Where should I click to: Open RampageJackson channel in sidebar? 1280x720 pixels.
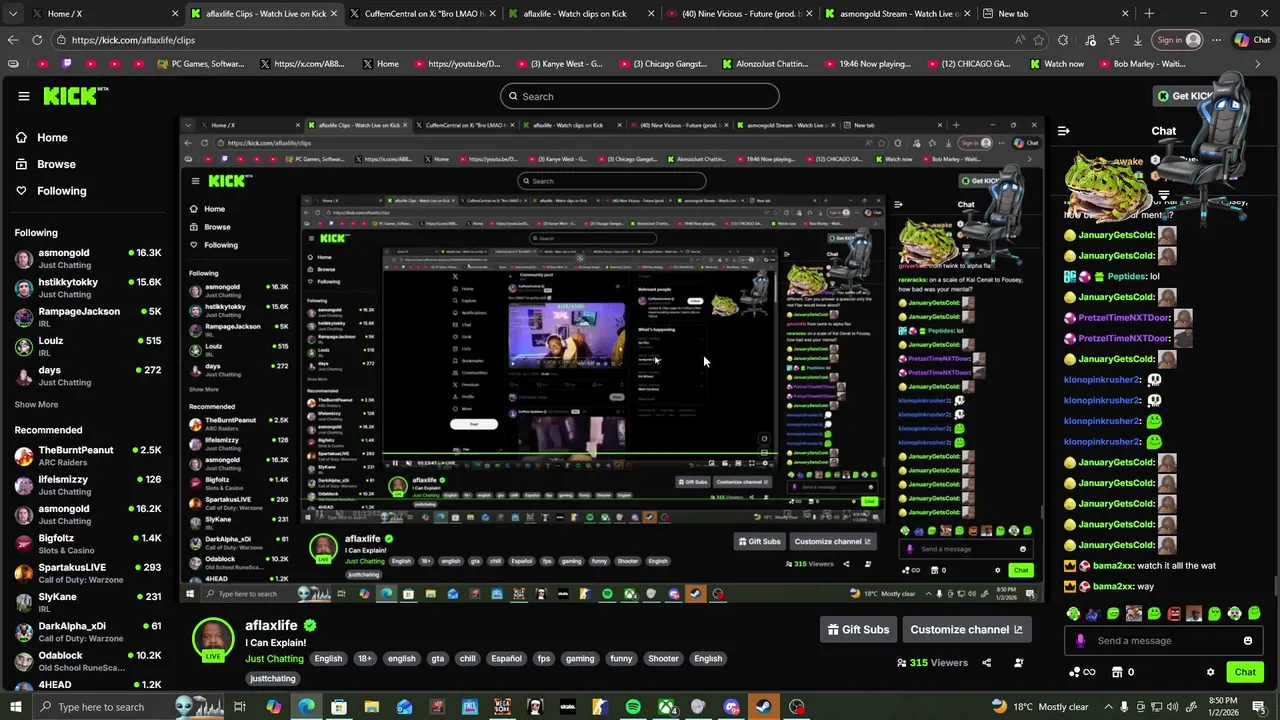click(88, 317)
